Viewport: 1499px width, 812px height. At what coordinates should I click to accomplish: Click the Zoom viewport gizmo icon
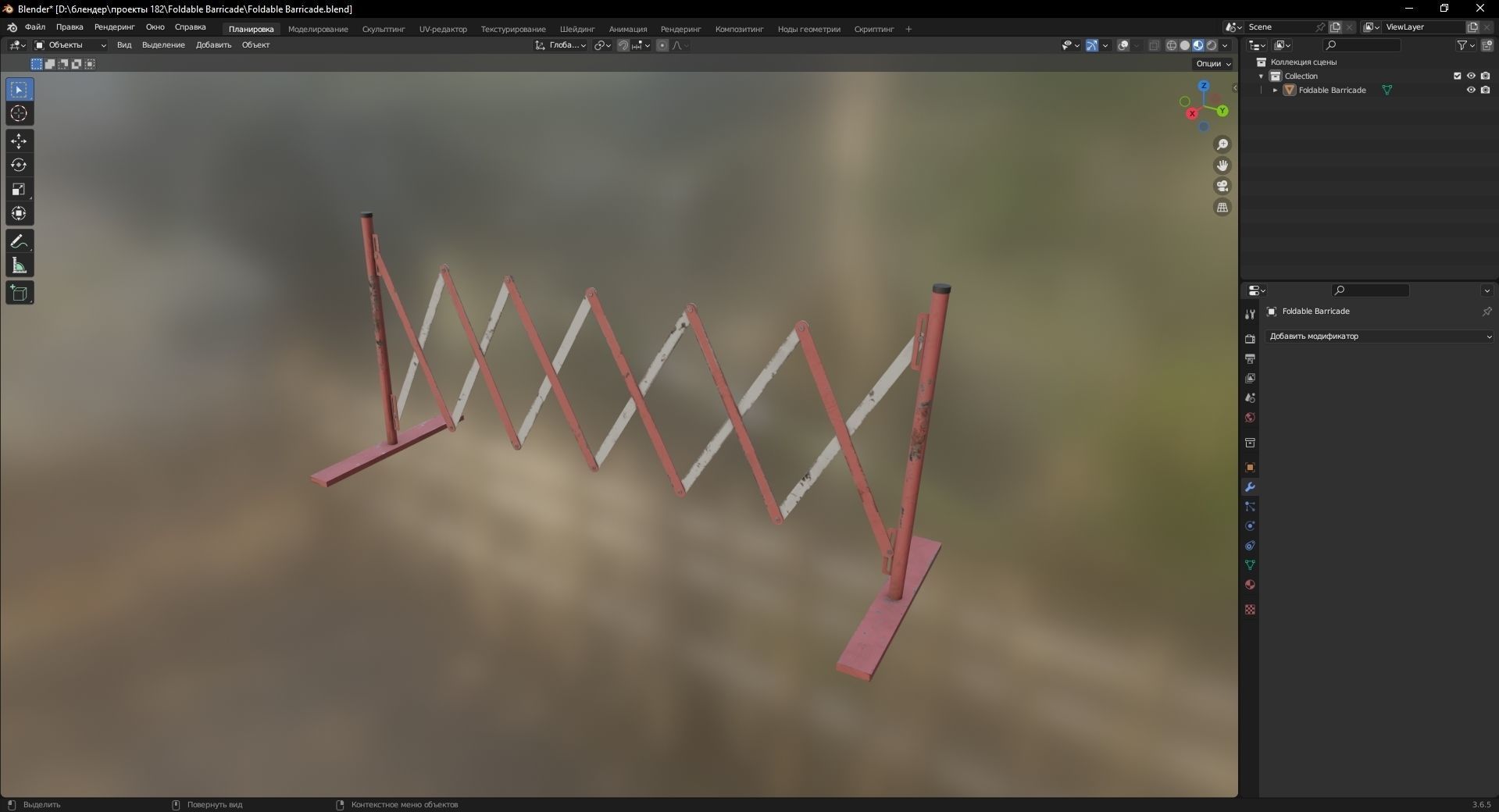[x=1222, y=144]
